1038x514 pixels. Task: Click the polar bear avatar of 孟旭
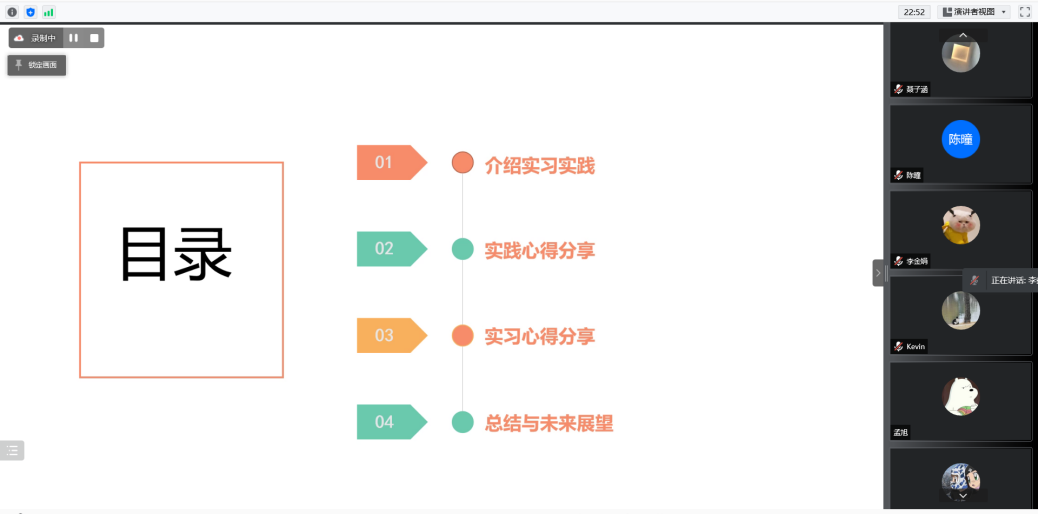click(x=960, y=396)
